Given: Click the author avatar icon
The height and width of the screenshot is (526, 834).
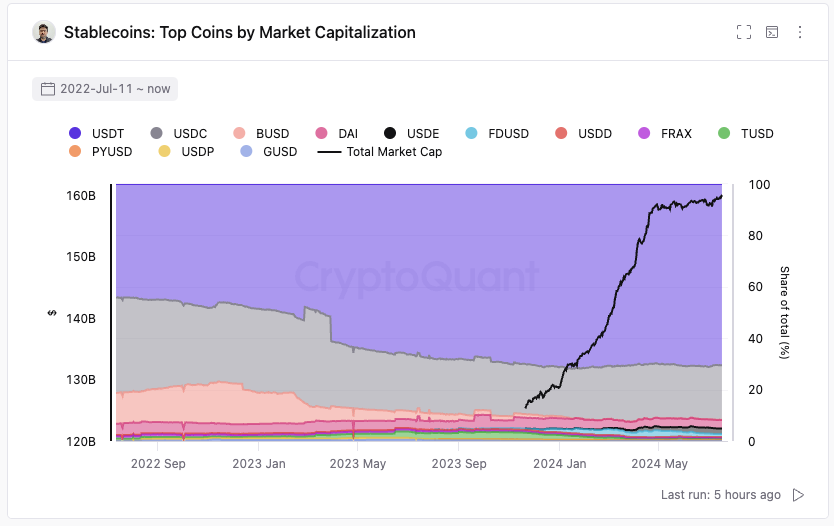Looking at the screenshot, I should coord(43,32).
